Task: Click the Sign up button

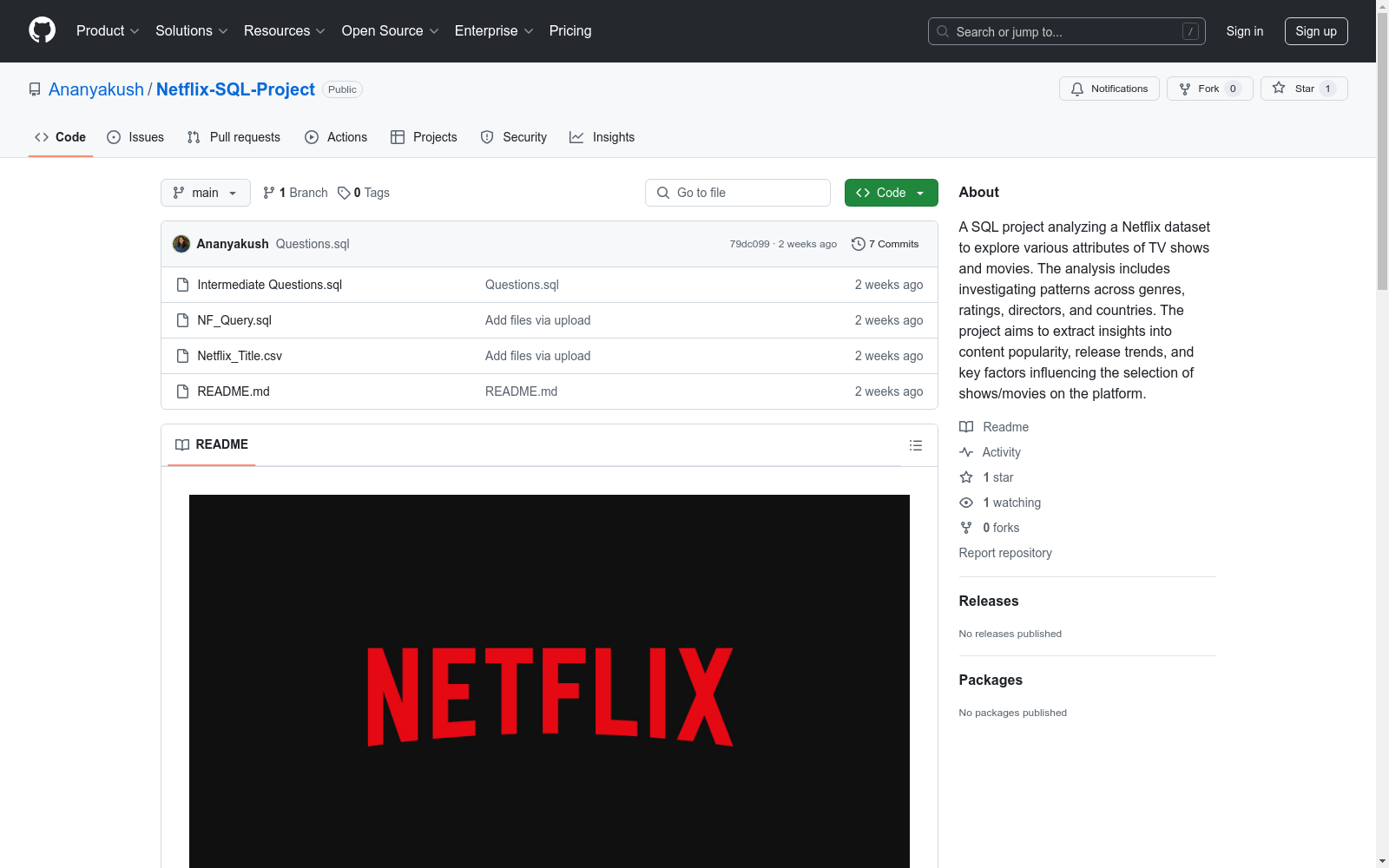Action: (x=1316, y=31)
